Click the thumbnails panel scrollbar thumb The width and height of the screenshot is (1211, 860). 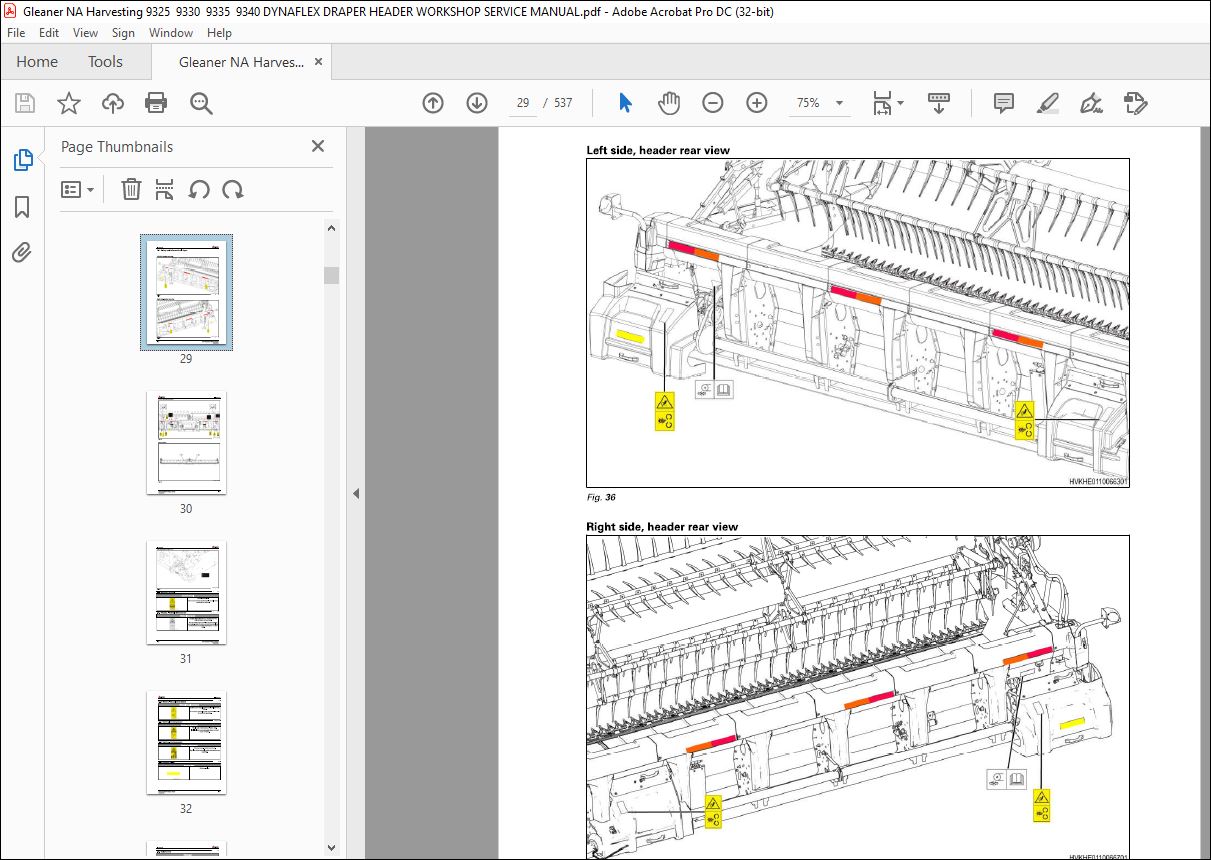[331, 276]
